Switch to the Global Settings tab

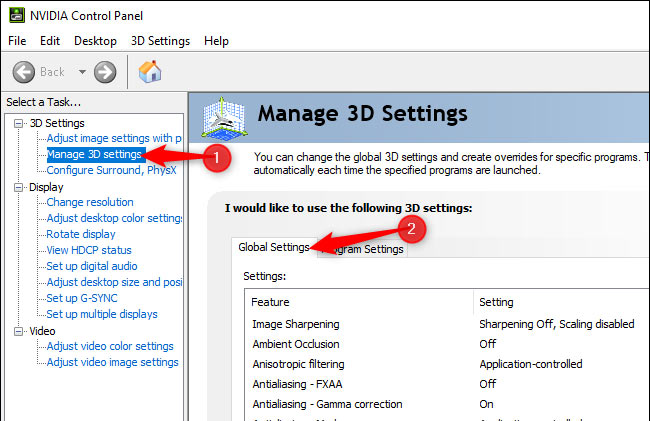point(274,247)
